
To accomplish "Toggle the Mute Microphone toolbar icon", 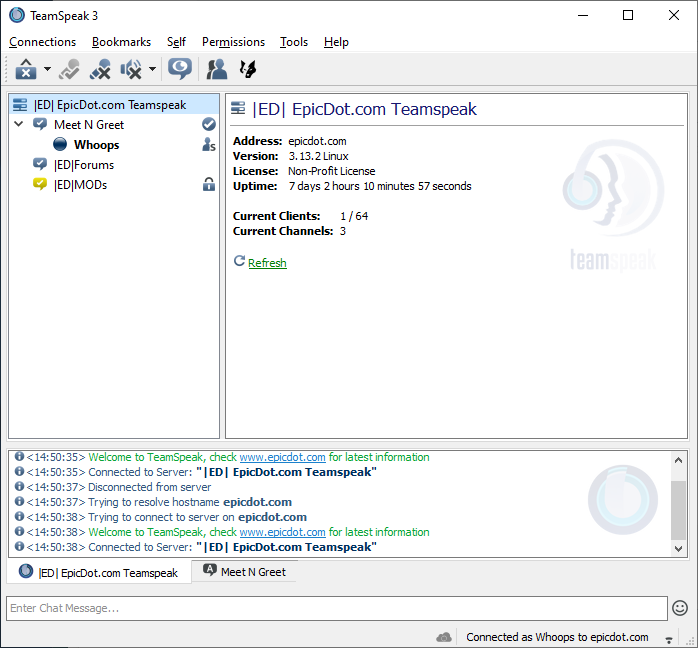I will tap(100, 69).
